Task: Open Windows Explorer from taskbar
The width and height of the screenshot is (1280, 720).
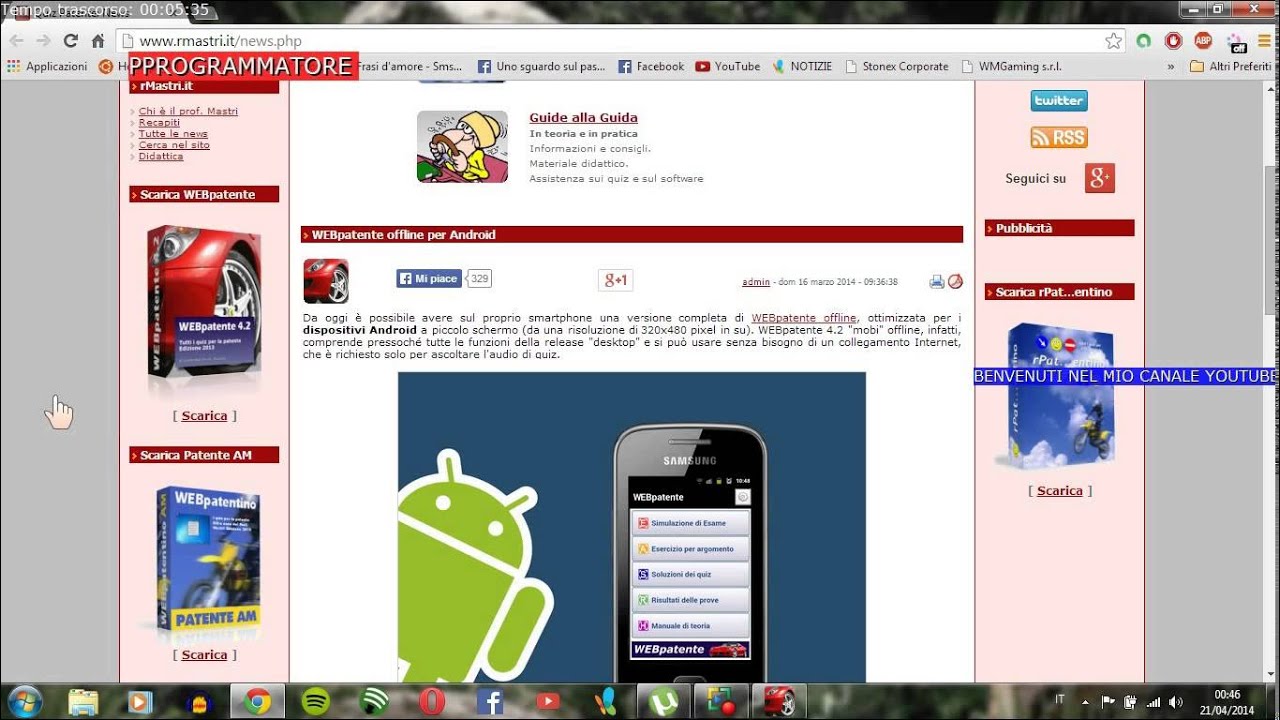Action: [x=83, y=702]
